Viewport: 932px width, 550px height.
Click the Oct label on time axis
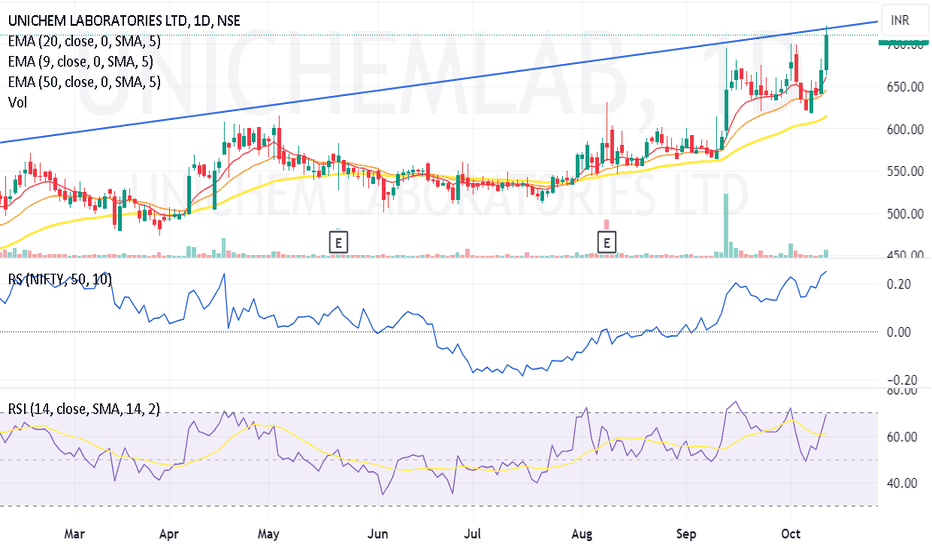(x=791, y=534)
